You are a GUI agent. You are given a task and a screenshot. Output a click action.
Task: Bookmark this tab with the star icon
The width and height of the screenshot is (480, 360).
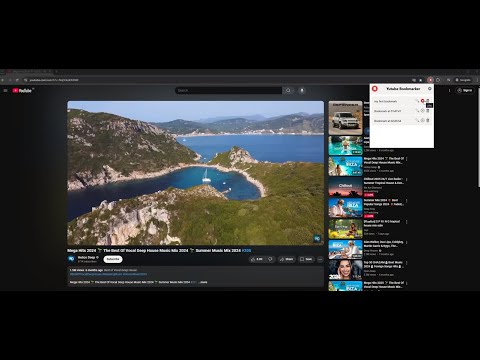point(421,80)
